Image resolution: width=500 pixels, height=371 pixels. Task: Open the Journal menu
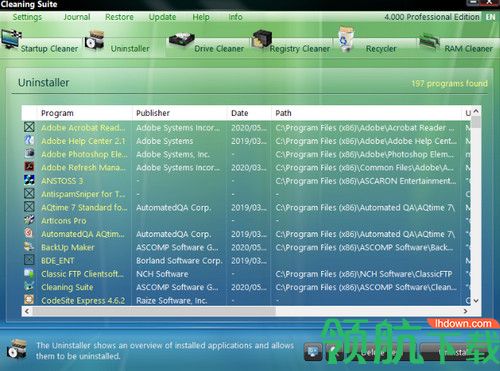(77, 17)
